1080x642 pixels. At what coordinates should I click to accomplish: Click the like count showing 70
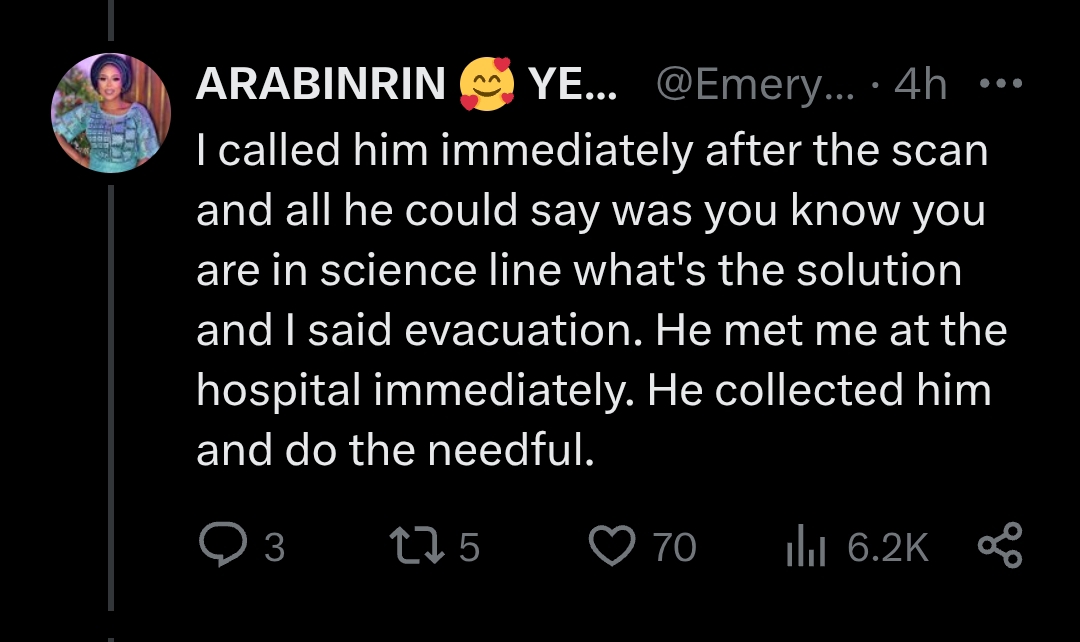click(x=674, y=547)
